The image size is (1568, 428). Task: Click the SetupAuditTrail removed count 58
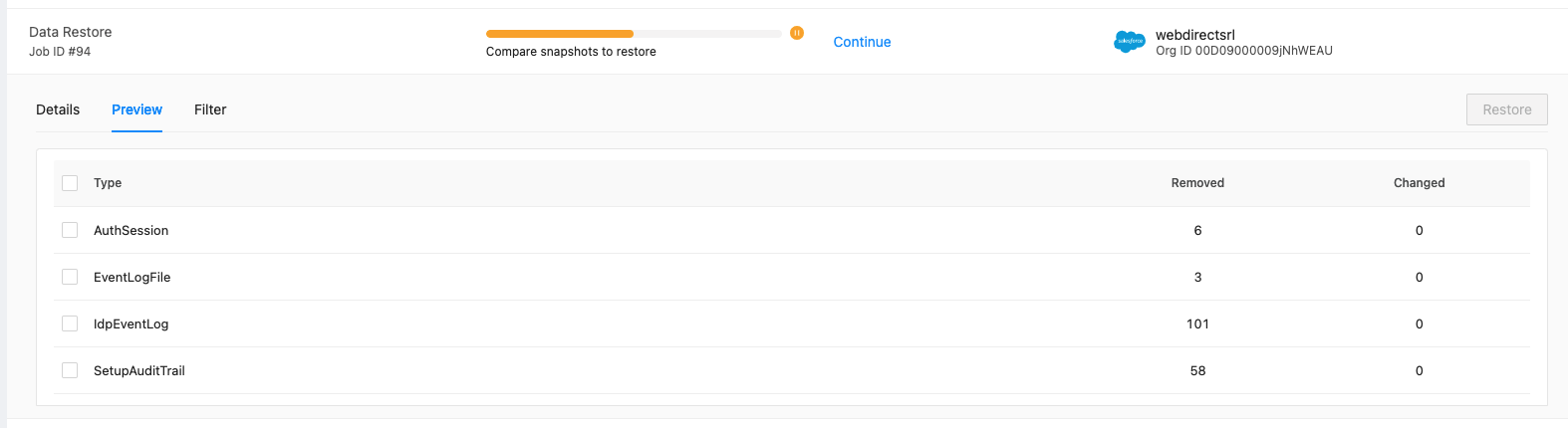1197,370
